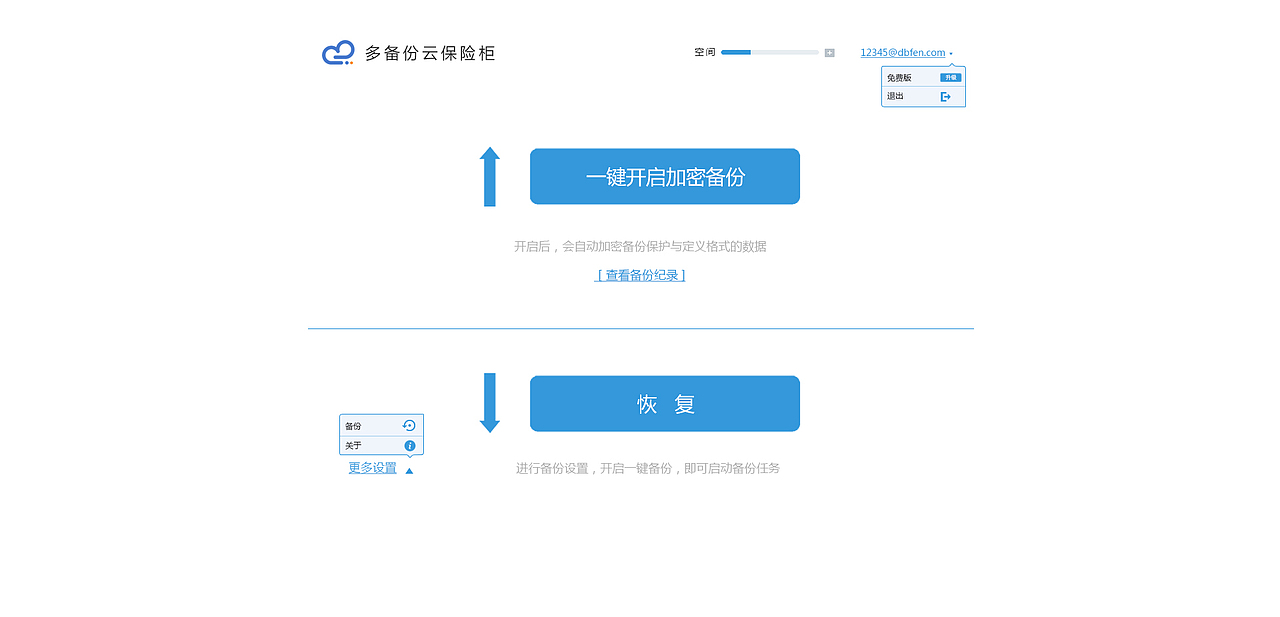Click the info icon beside 关于
The image size is (1280, 617).
coord(409,445)
